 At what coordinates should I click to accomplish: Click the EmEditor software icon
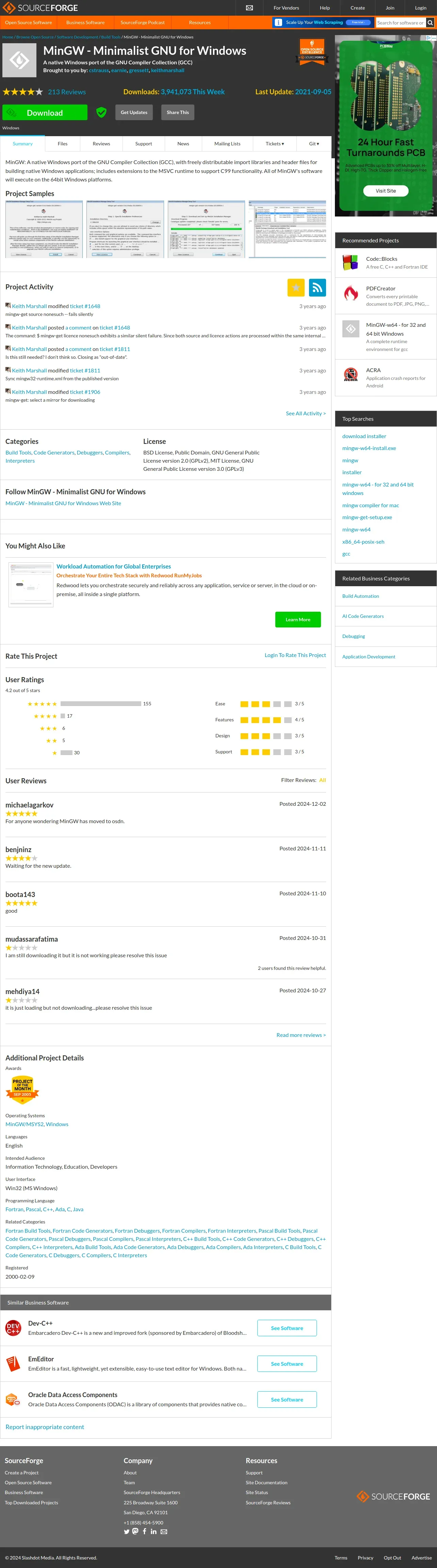pos(13,1363)
